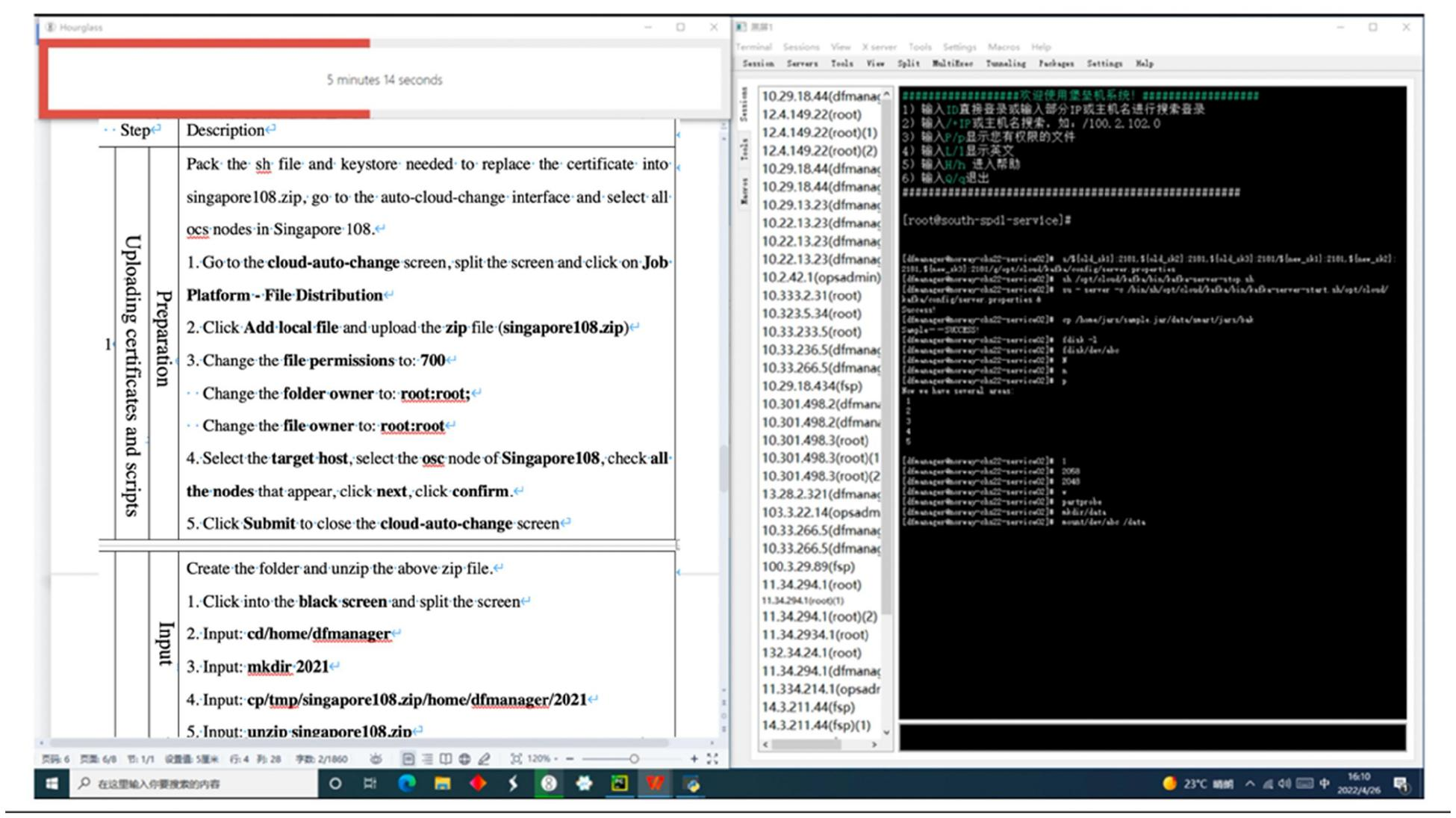Click the eye protection mode icon in status bar

click(x=376, y=759)
